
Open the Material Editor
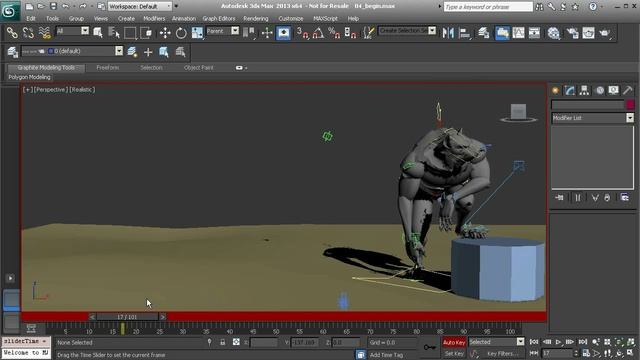(x=553, y=33)
